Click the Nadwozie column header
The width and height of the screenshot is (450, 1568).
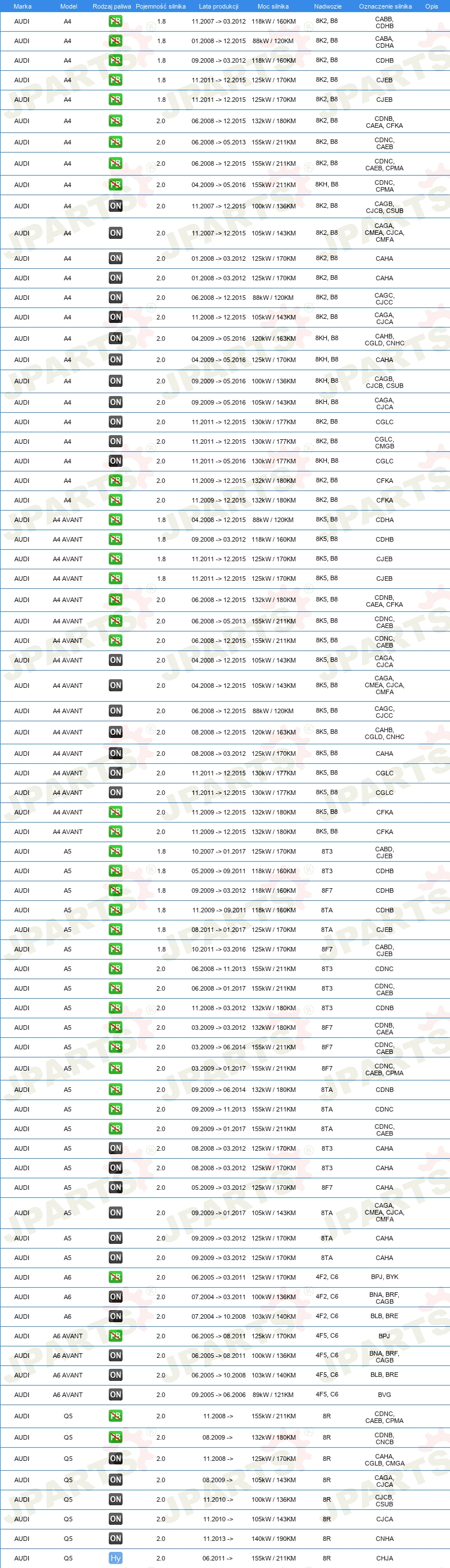coord(328,6)
